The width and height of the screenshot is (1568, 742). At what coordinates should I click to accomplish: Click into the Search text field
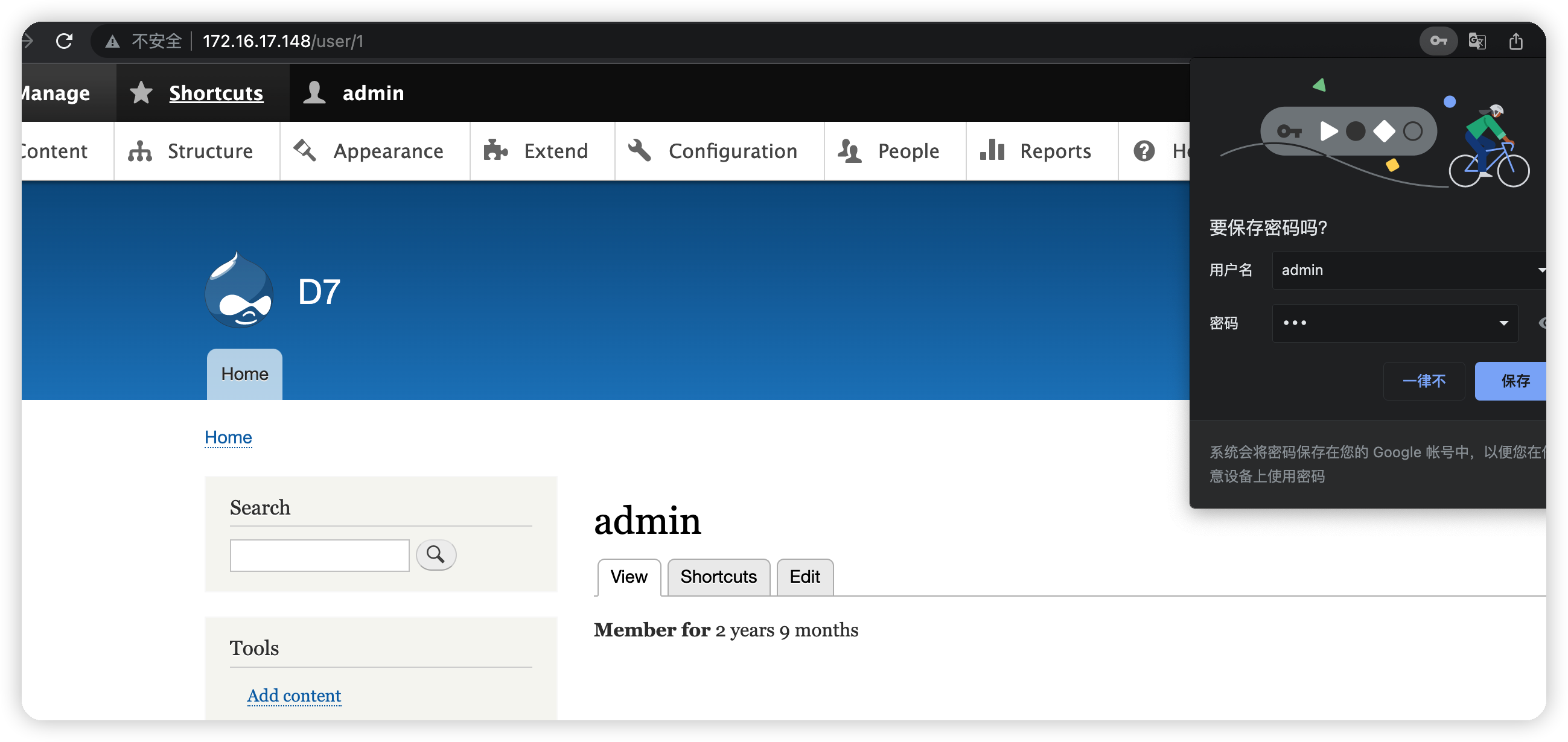click(x=319, y=555)
